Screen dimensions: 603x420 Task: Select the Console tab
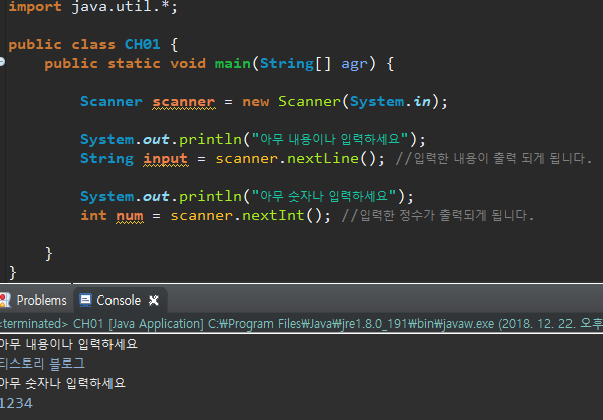pyautogui.click(x=118, y=300)
